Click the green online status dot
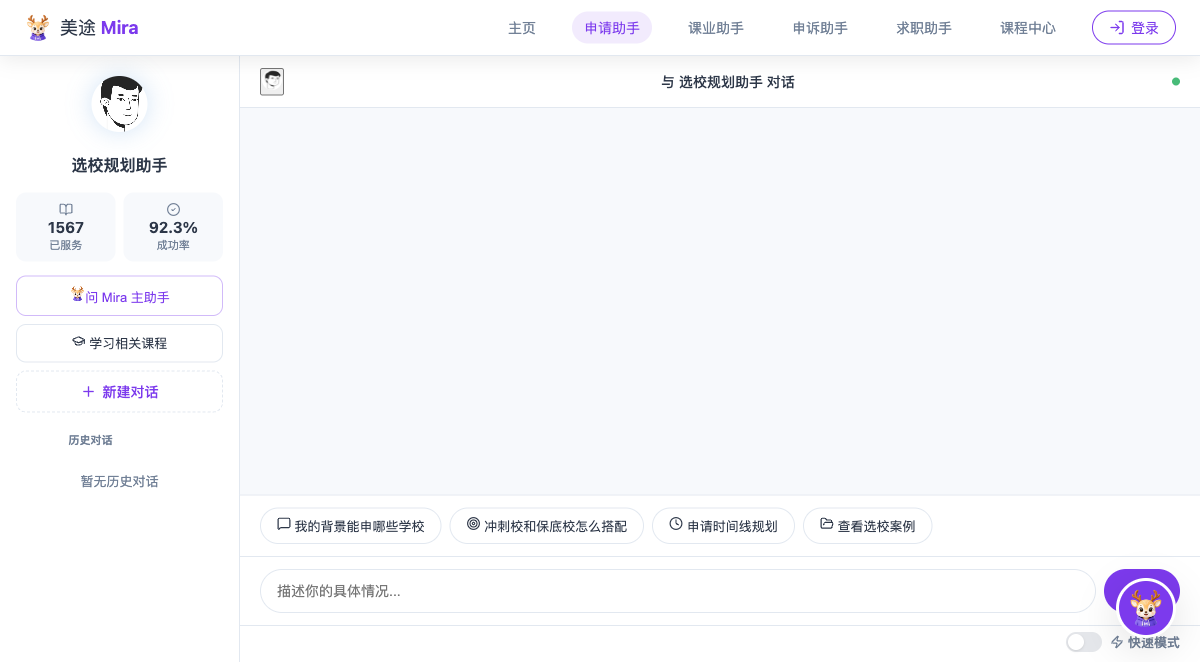 [1176, 82]
